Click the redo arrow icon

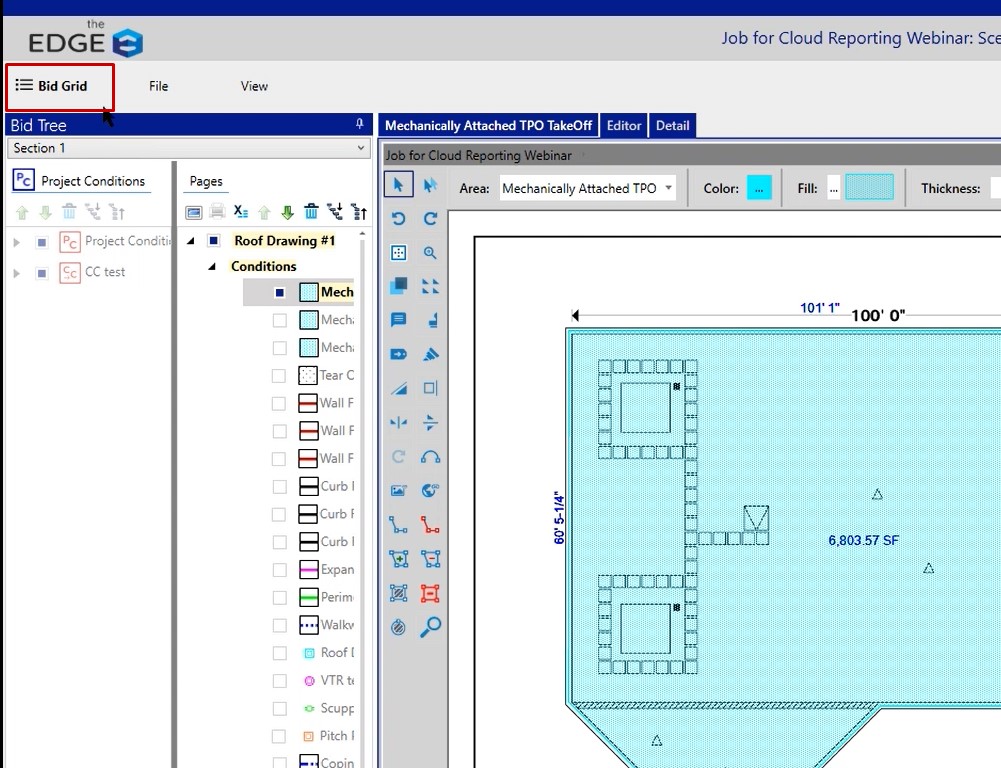pyautogui.click(x=431, y=219)
